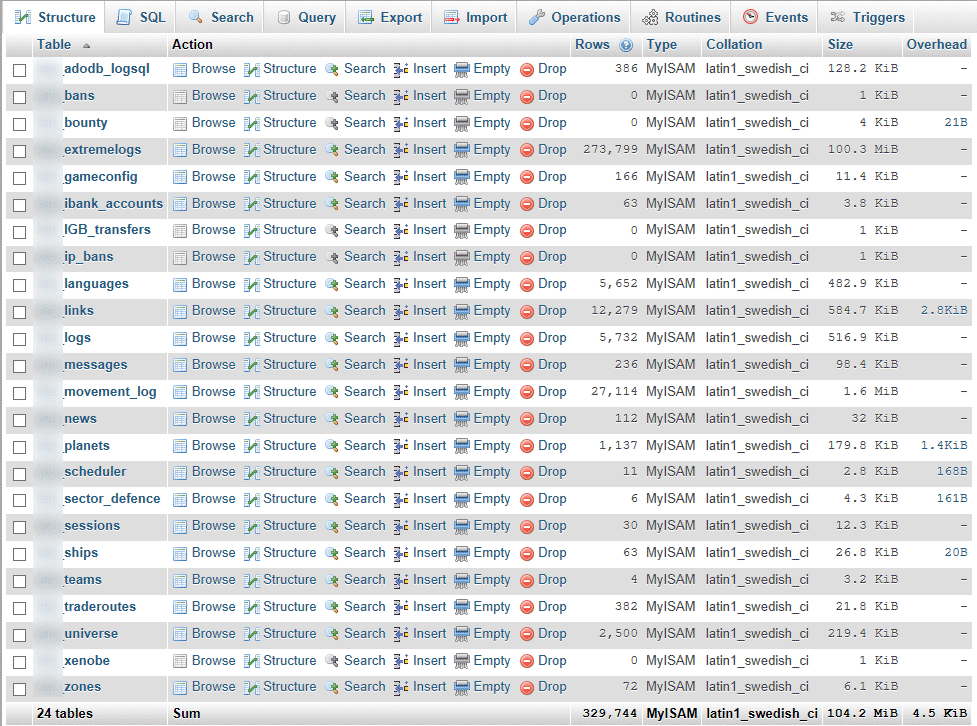977x726 pixels.
Task: Check the planets row checkbox
Action: pyautogui.click(x=19, y=447)
